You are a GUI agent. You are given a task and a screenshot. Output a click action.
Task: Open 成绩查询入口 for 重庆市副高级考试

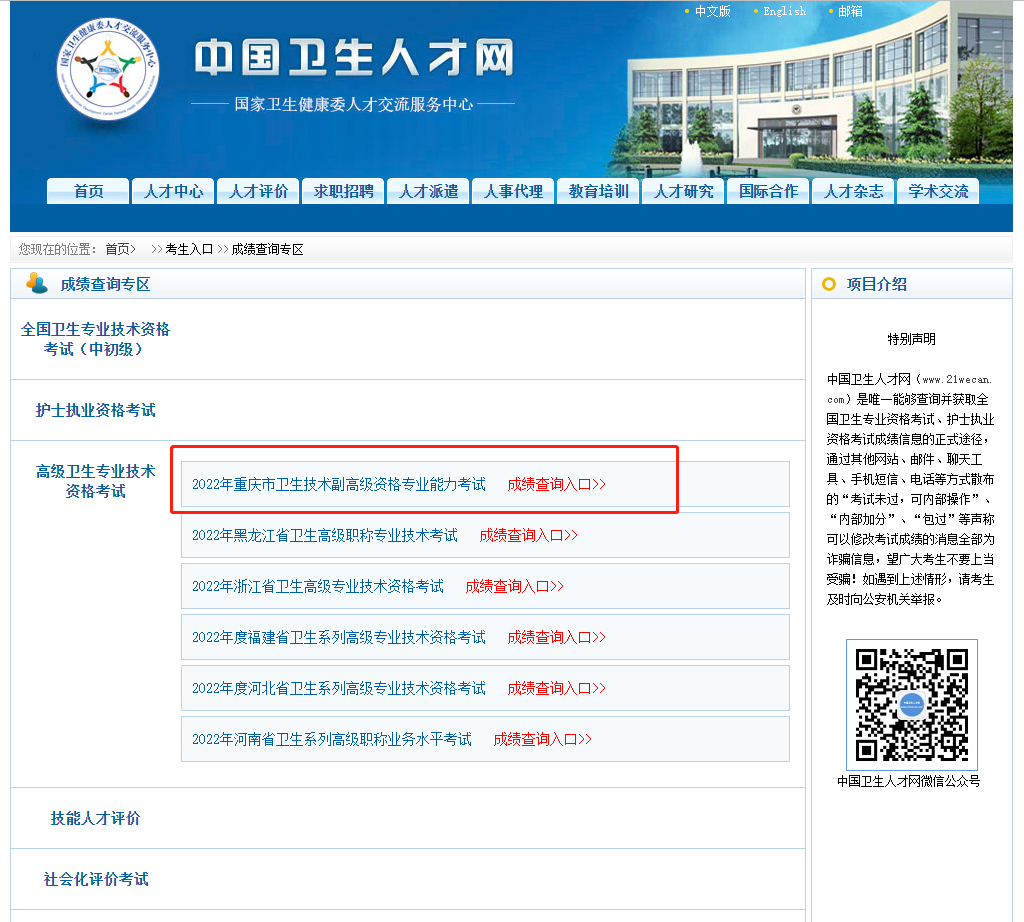coord(556,484)
